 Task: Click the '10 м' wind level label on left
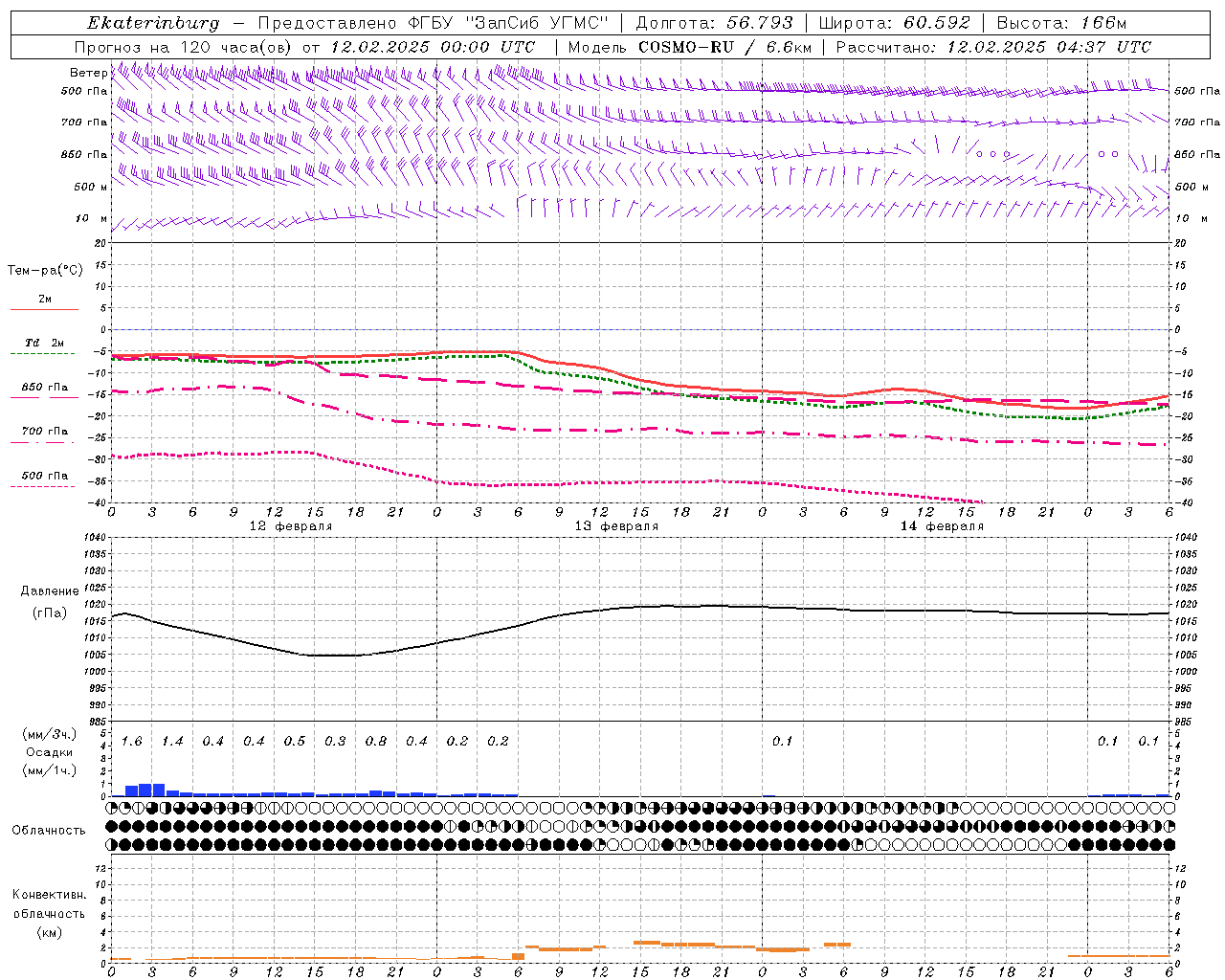click(92, 218)
